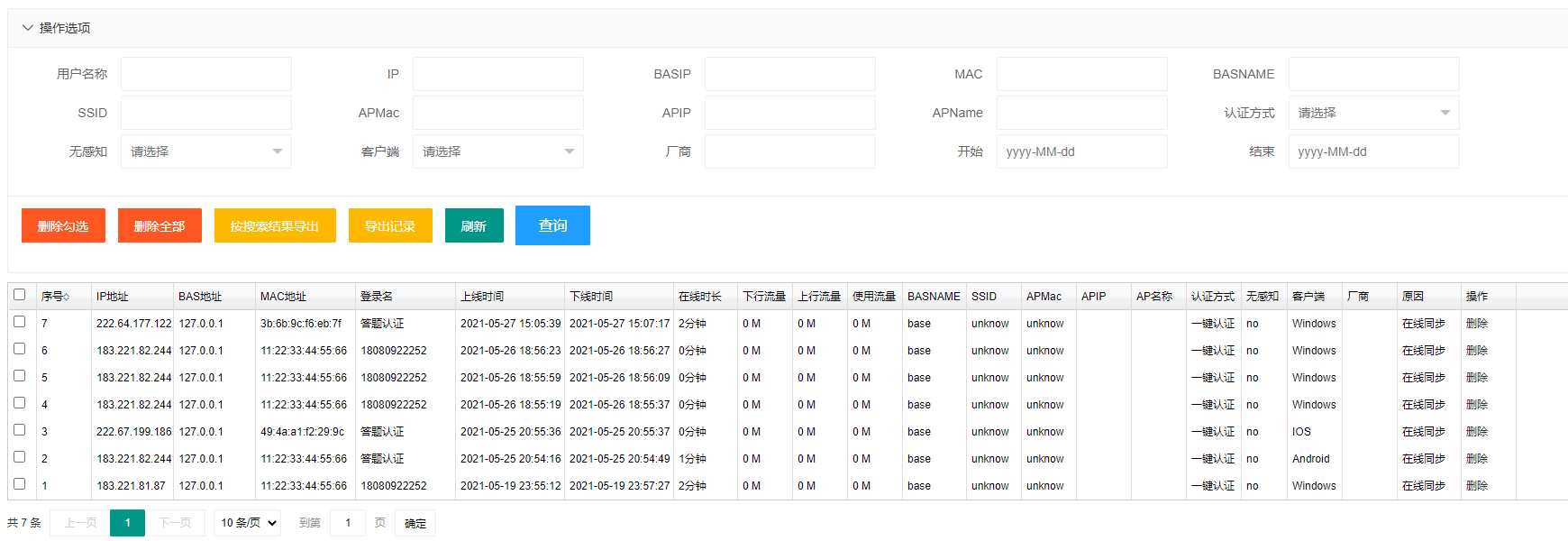Open the 无感知 dropdown
This screenshot has height=541, width=1568.
[x=205, y=151]
